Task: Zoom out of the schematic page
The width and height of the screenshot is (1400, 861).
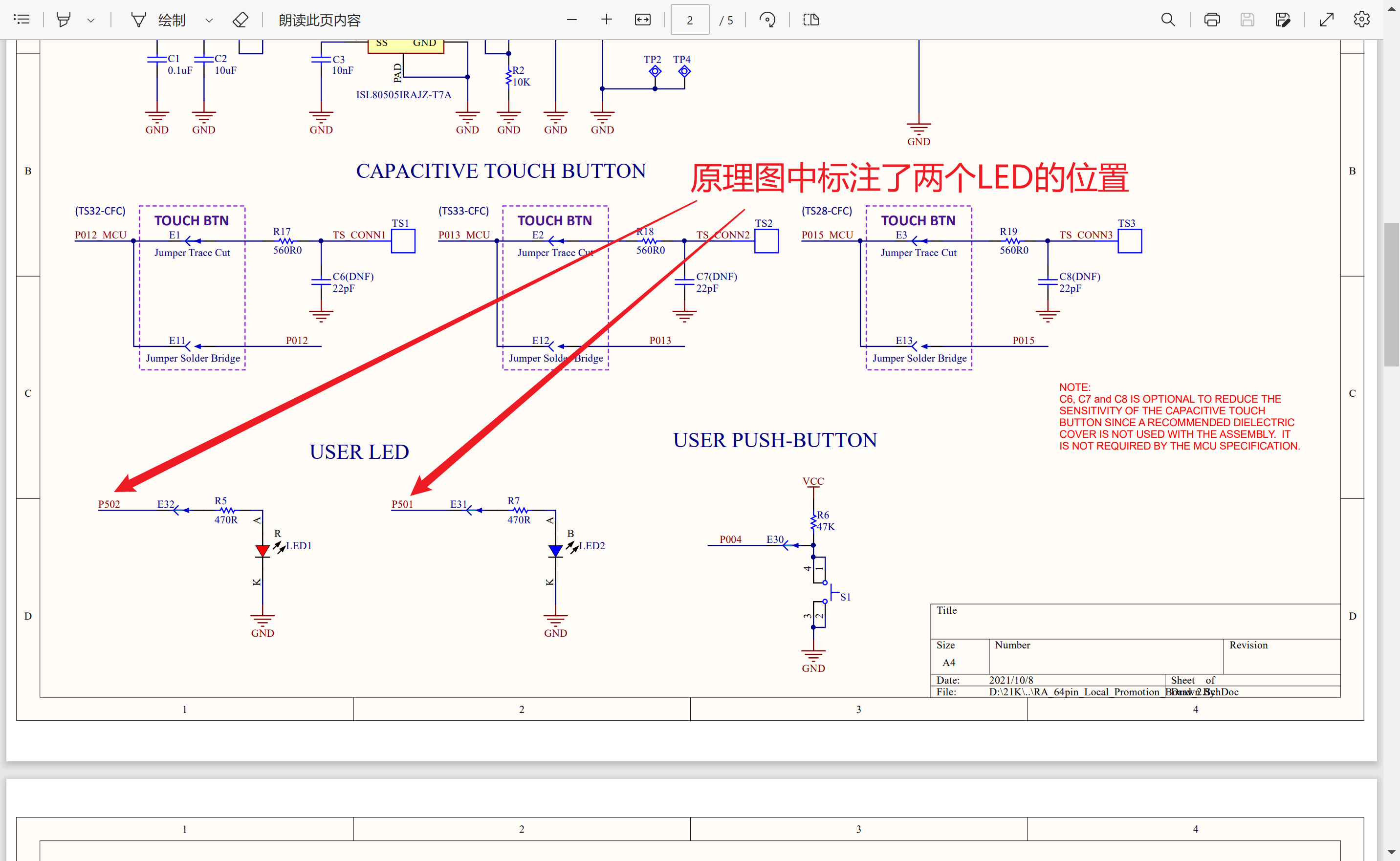Action: coord(572,19)
